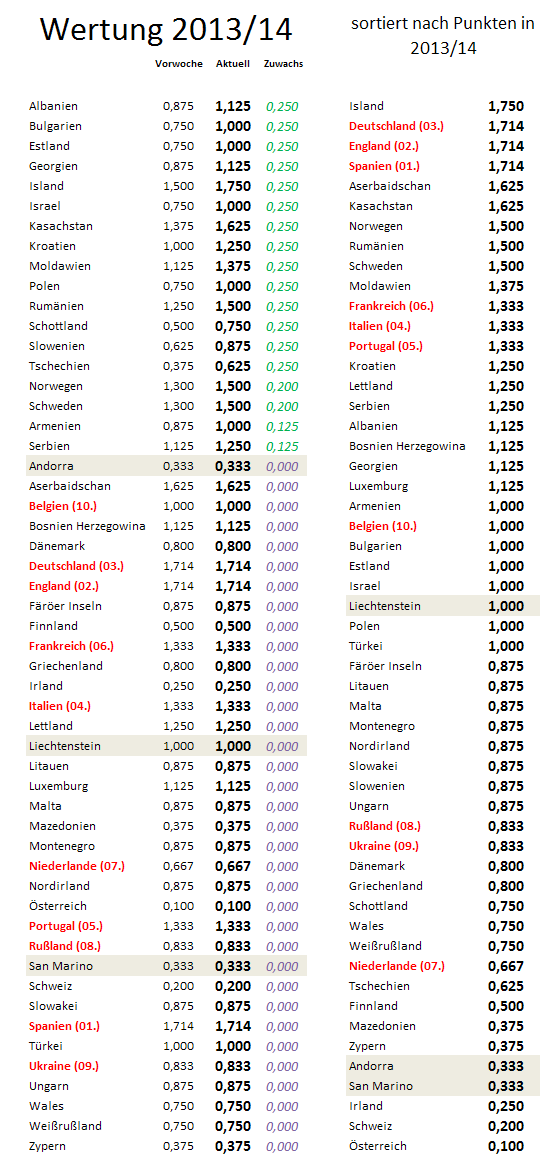
Task: Click Kasachstan's Aktuell value 1,625
Action: tap(233, 226)
